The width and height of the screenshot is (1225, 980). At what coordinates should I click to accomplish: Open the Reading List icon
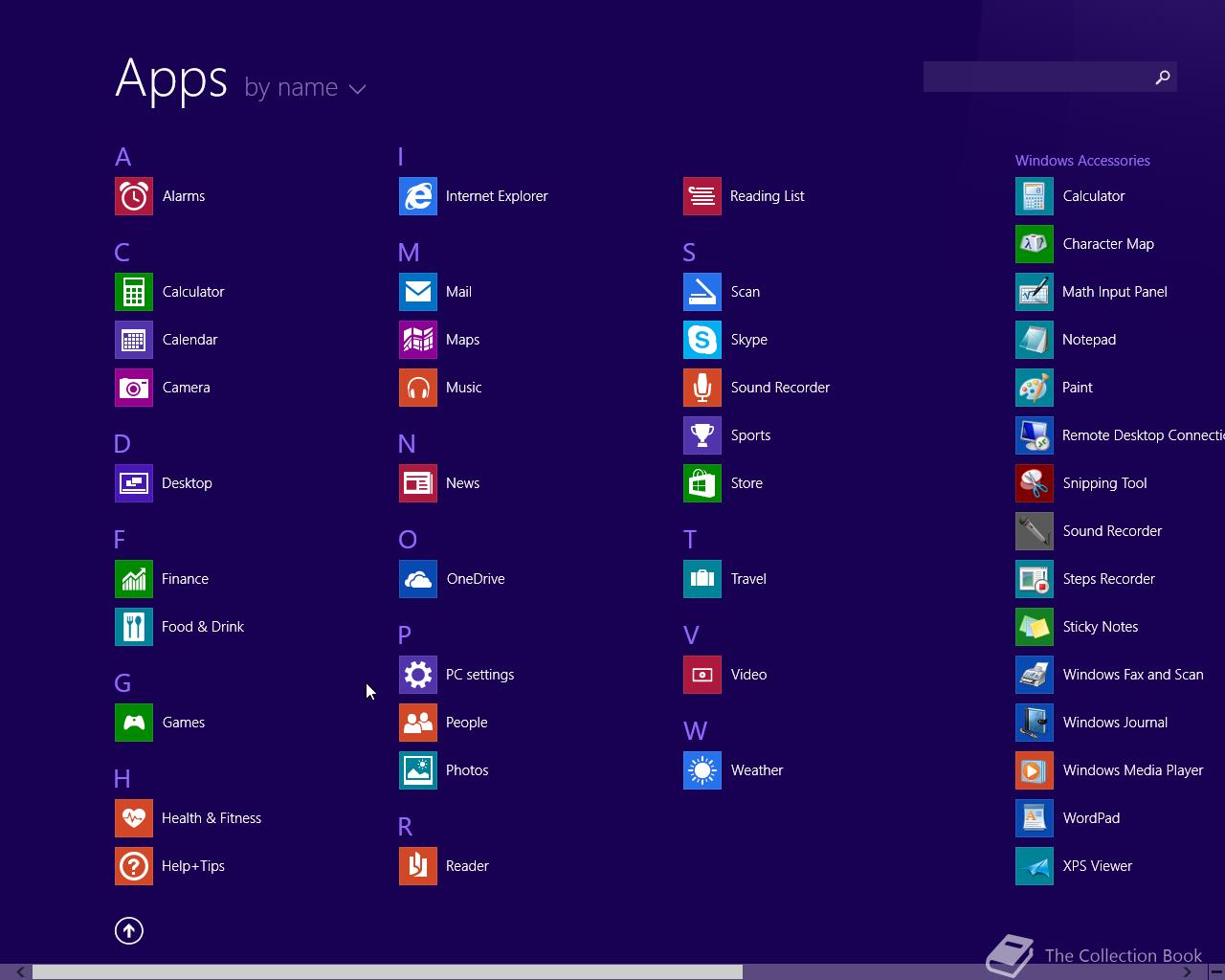coord(702,196)
